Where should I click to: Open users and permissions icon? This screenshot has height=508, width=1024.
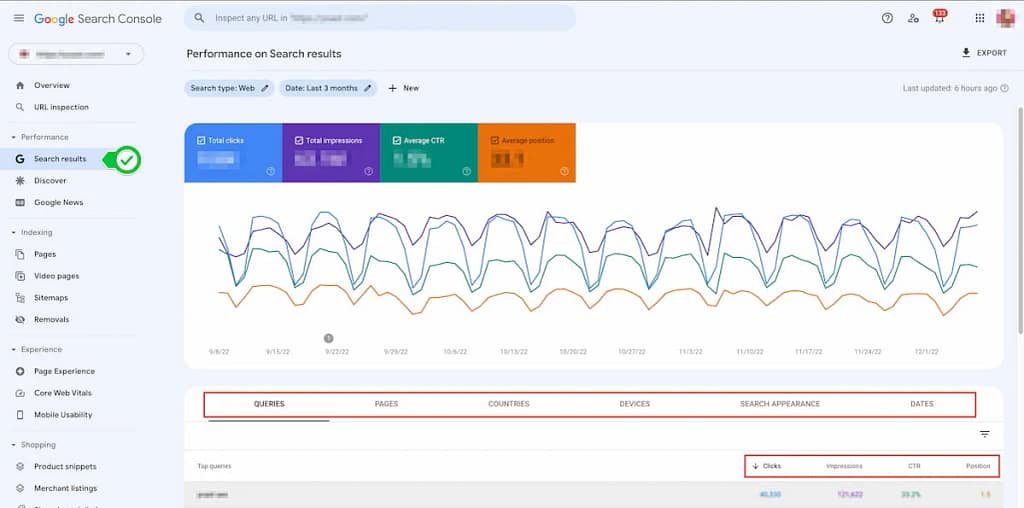click(x=913, y=18)
